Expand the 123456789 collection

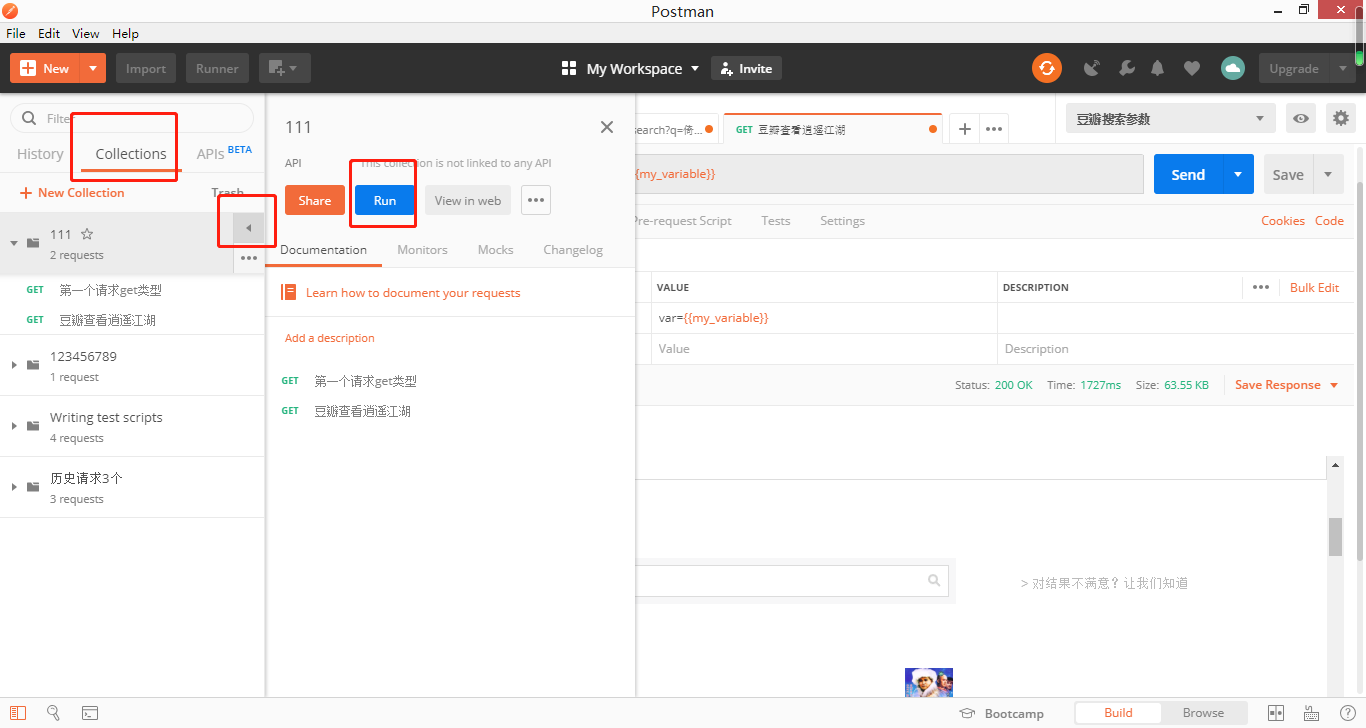(14, 365)
